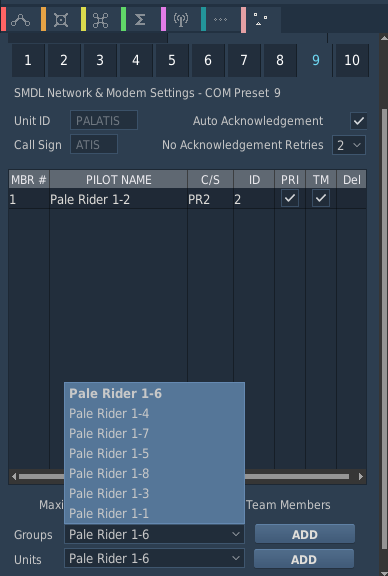Image resolution: width=388 pixels, height=576 pixels.
Task: Select COM preset 9
Action: point(316,60)
